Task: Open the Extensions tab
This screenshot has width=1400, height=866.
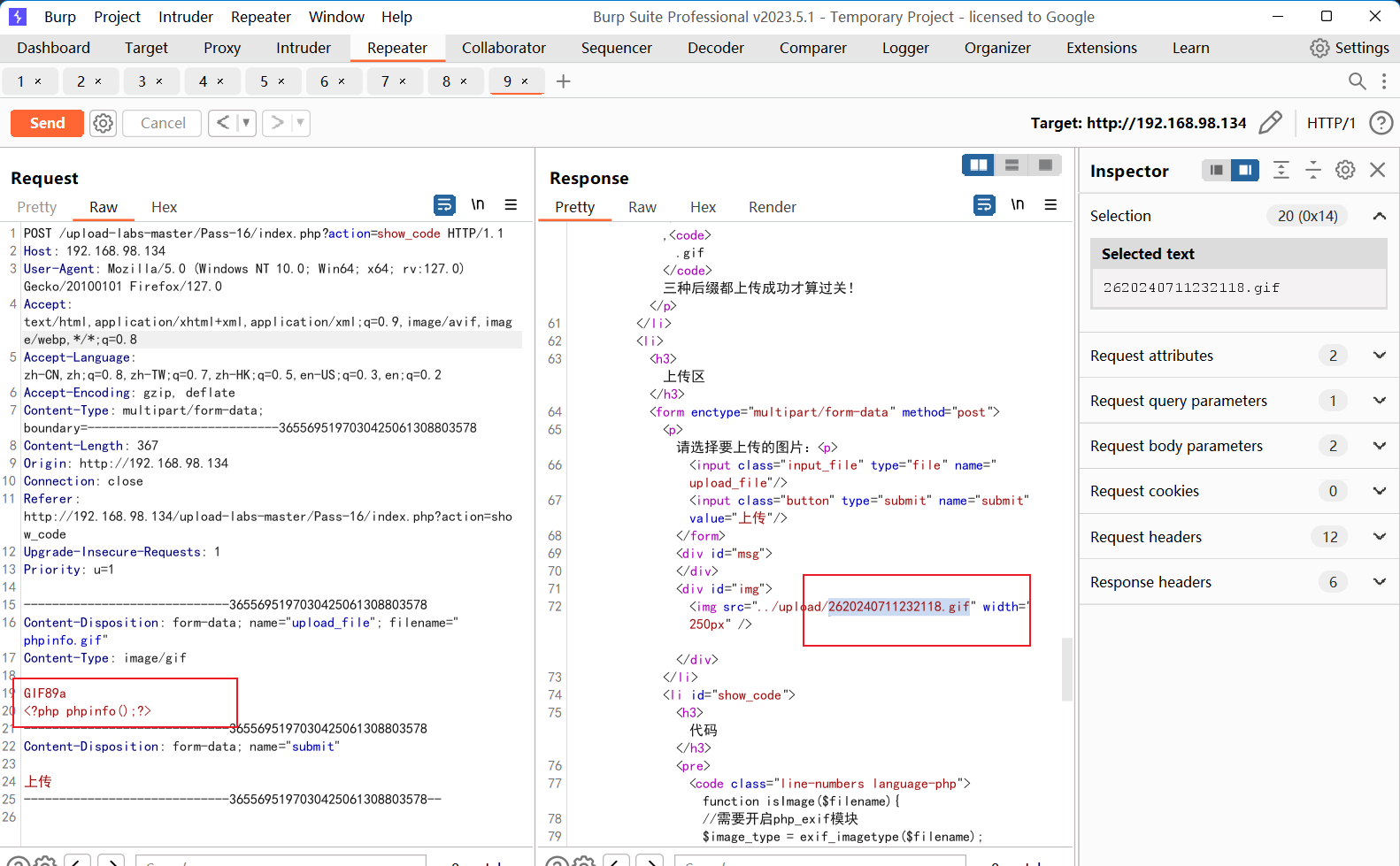Action: pyautogui.click(x=1101, y=48)
